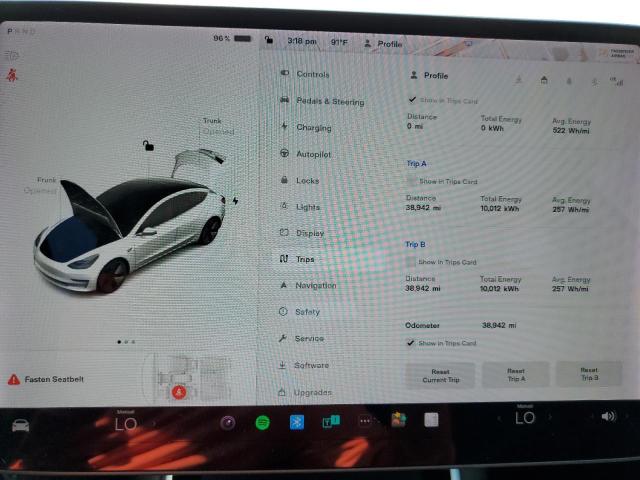Open the Navigation menu
This screenshot has width=640, height=480.
[x=308, y=285]
